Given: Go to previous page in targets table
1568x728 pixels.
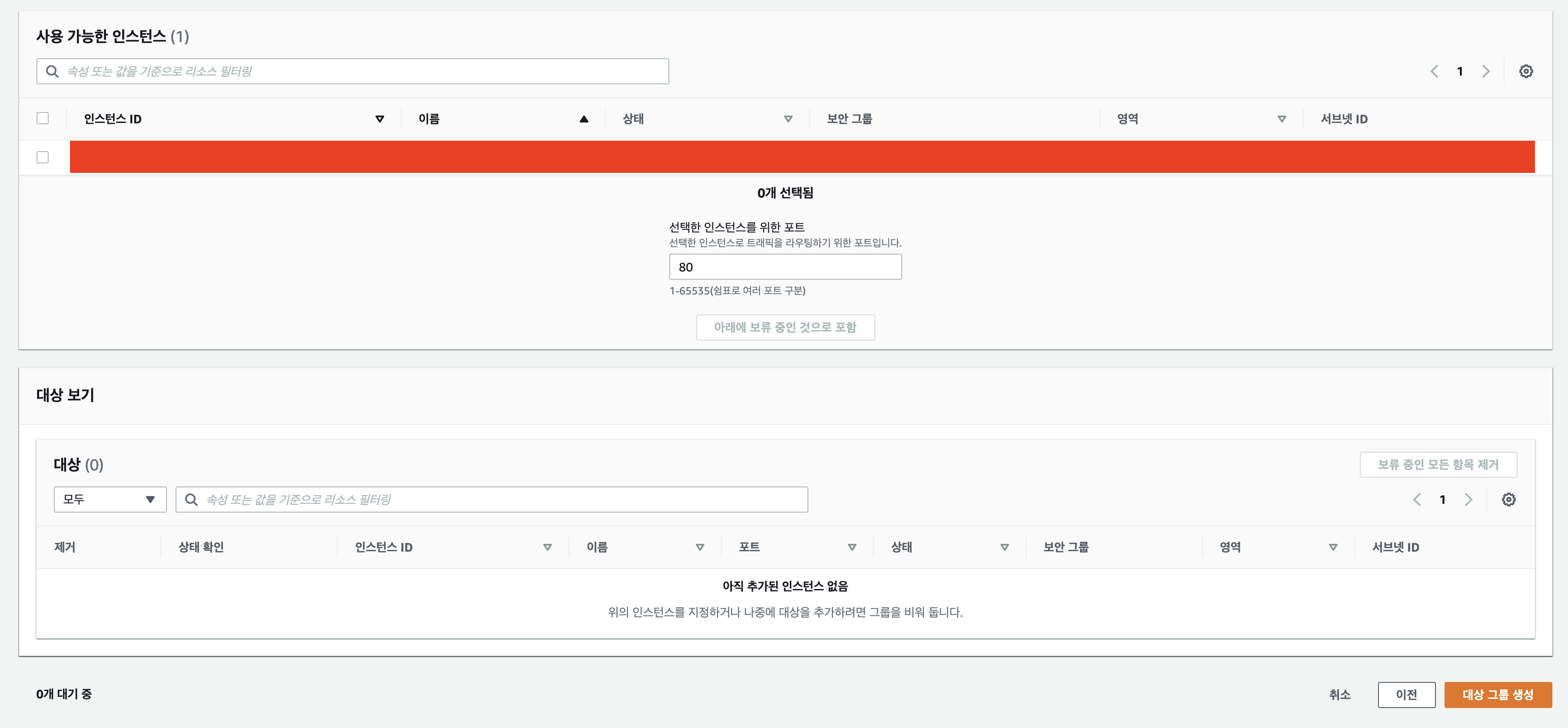Looking at the screenshot, I should click(x=1416, y=500).
